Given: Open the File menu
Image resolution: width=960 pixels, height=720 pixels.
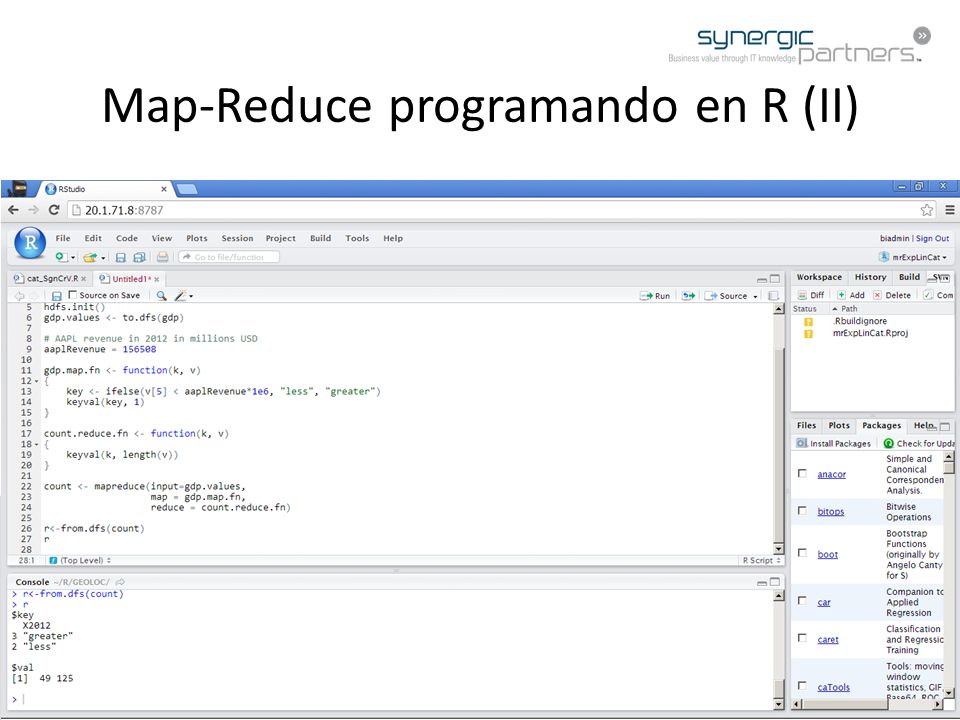Looking at the screenshot, I should (x=63, y=238).
